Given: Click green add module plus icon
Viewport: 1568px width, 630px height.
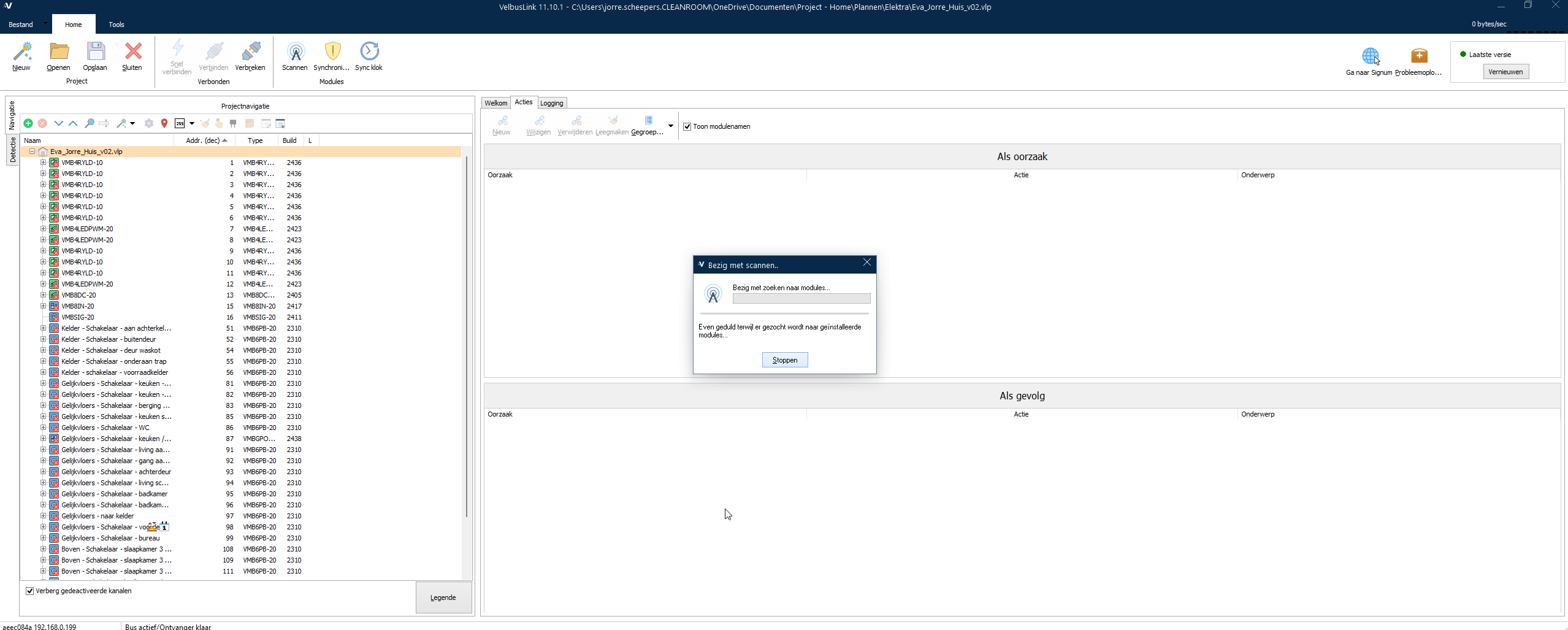Looking at the screenshot, I should pyautogui.click(x=28, y=123).
